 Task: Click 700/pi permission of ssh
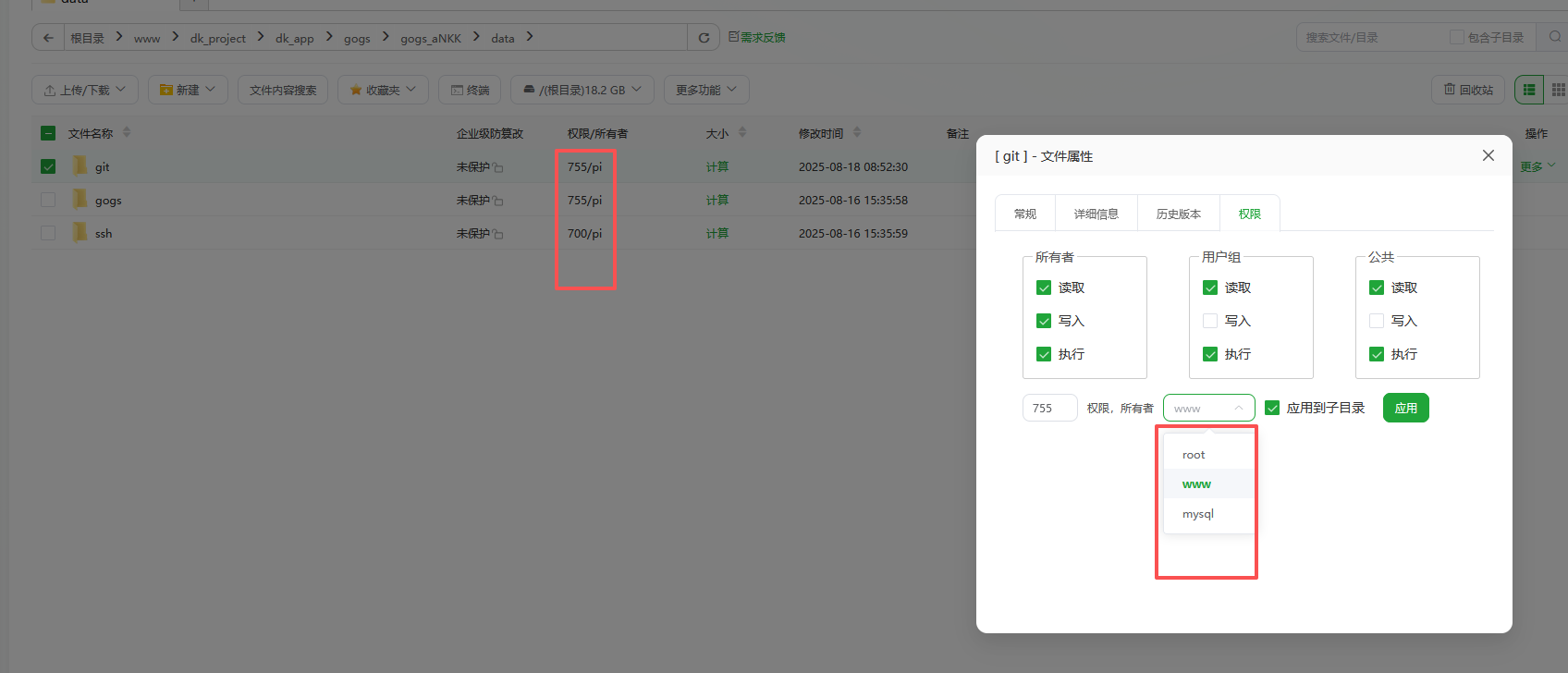[584, 233]
